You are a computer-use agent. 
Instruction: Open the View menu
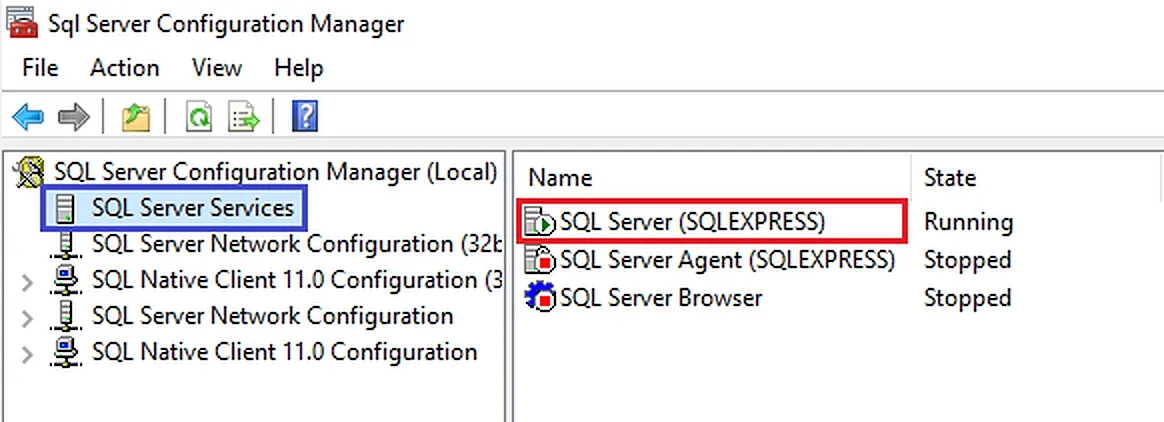click(x=217, y=68)
